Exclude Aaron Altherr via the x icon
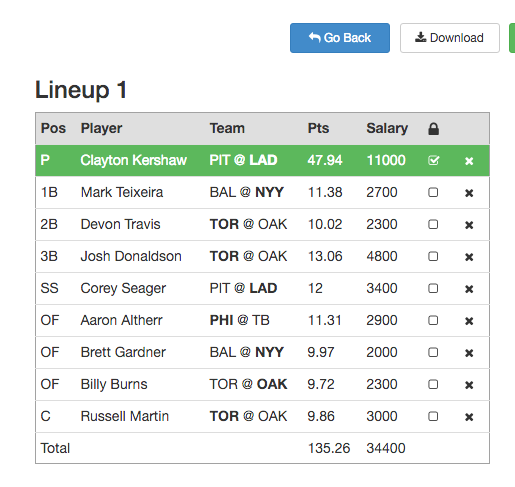515x487 pixels. [469, 321]
